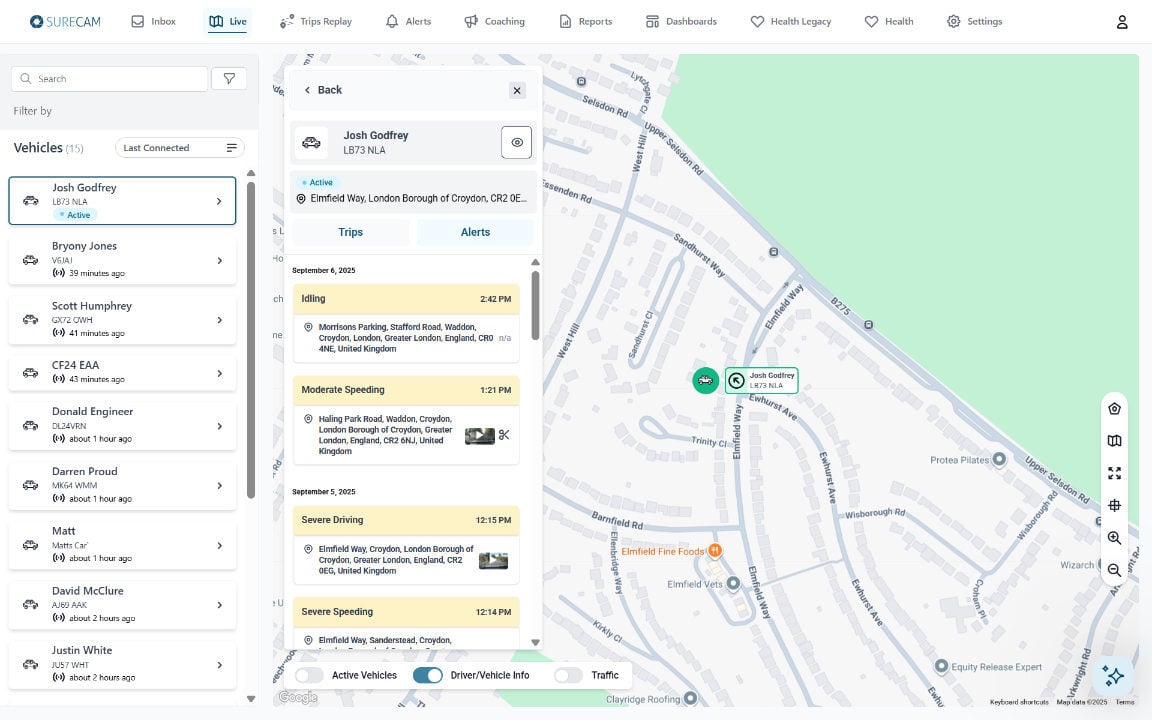Click inside the vehicle search field
1152x720 pixels.
110,78
